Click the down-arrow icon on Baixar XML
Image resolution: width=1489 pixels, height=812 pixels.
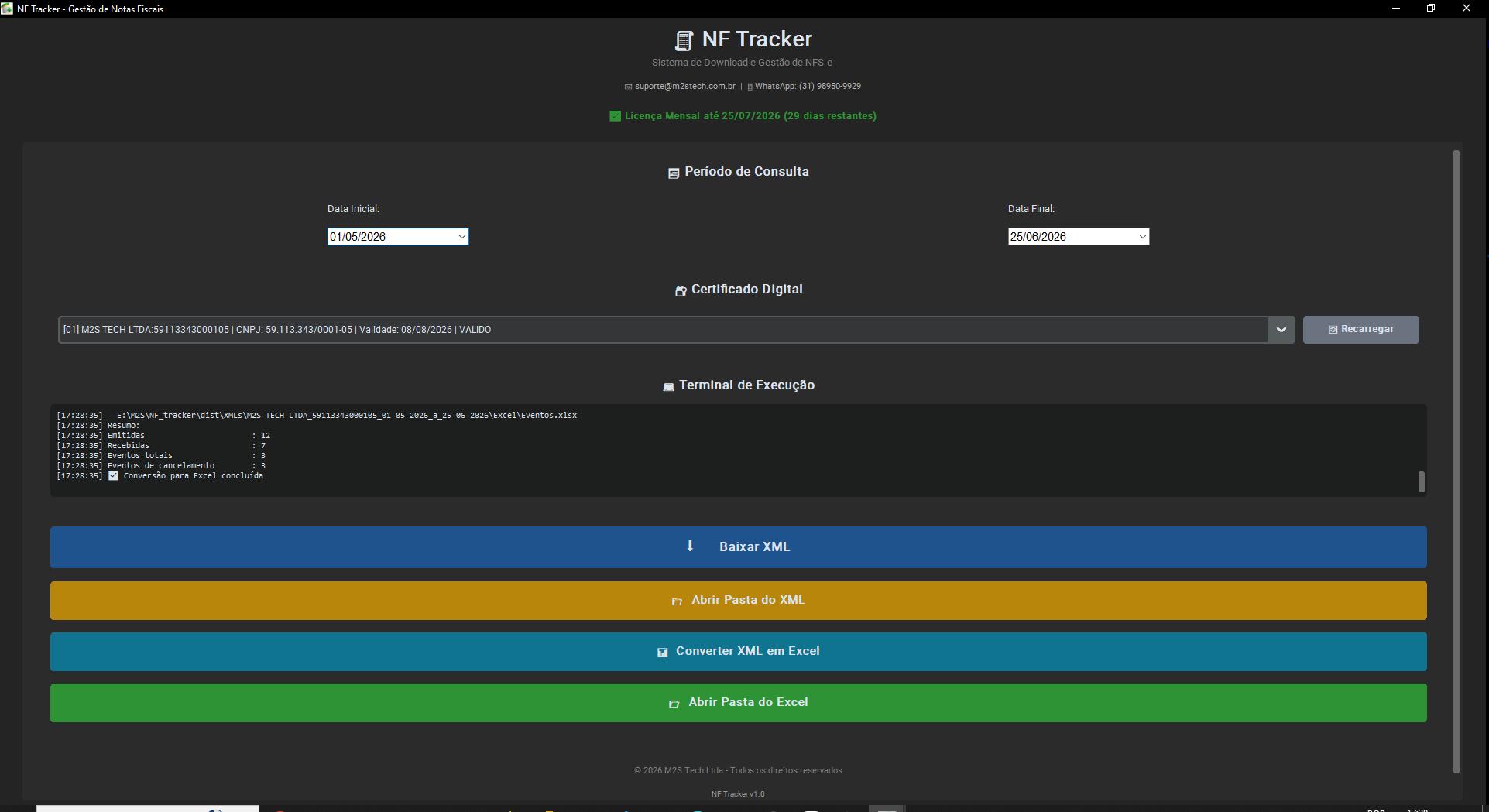[690, 546]
